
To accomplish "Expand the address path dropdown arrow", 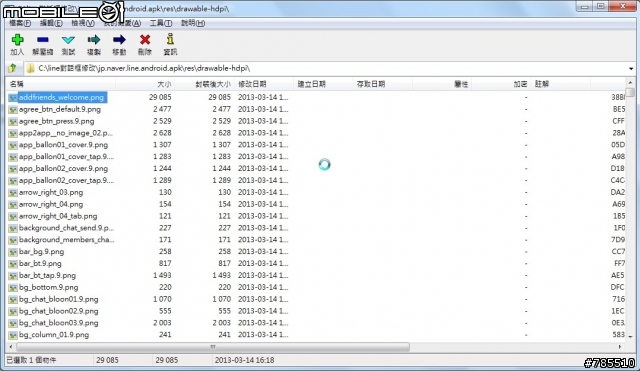I will tap(631, 69).
